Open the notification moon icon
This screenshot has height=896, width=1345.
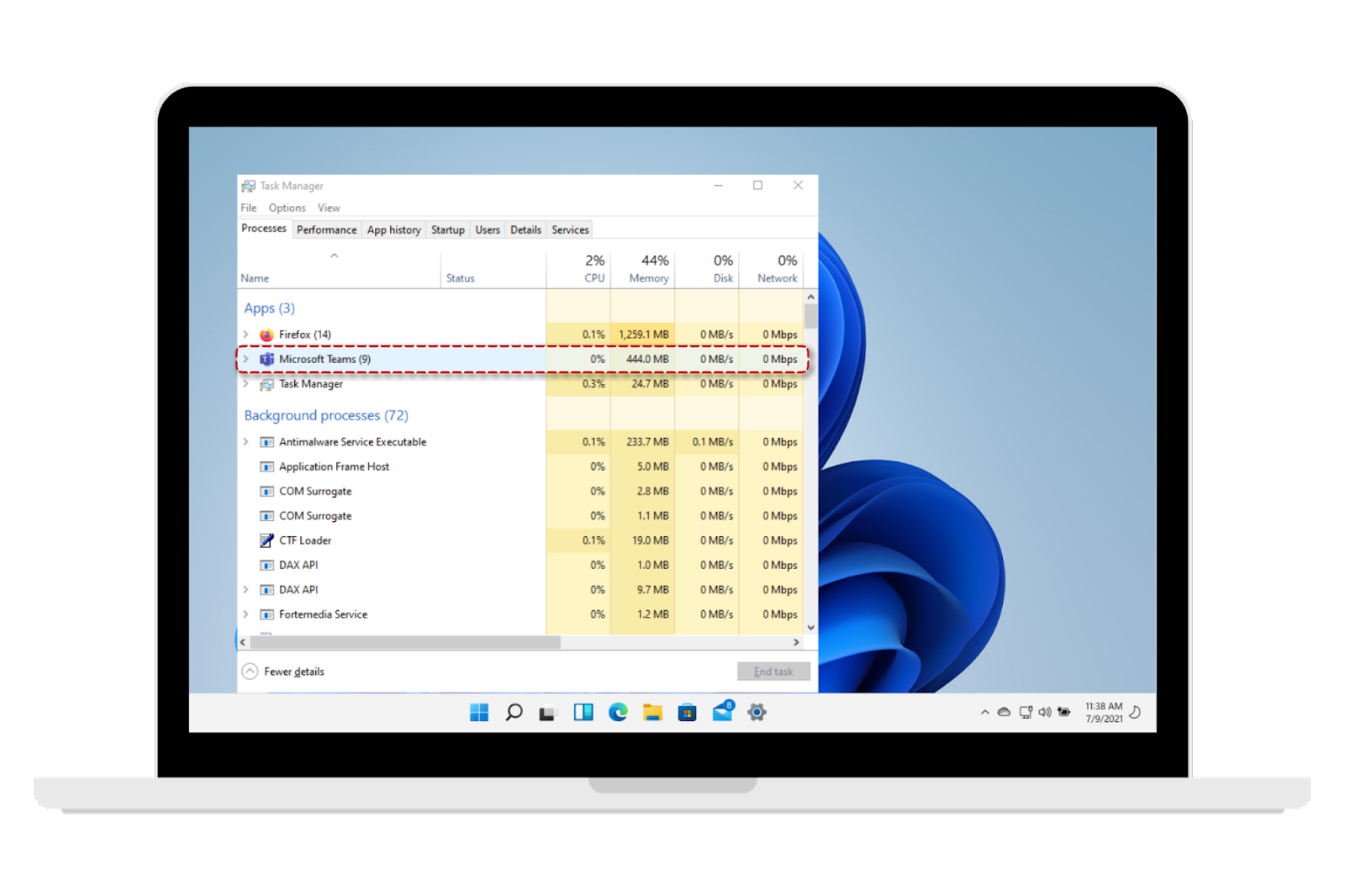coord(1135,712)
